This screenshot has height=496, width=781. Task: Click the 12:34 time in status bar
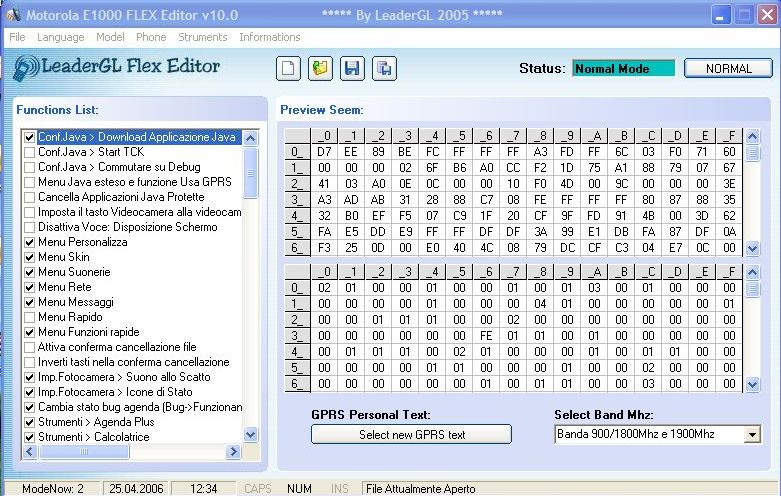click(x=204, y=489)
